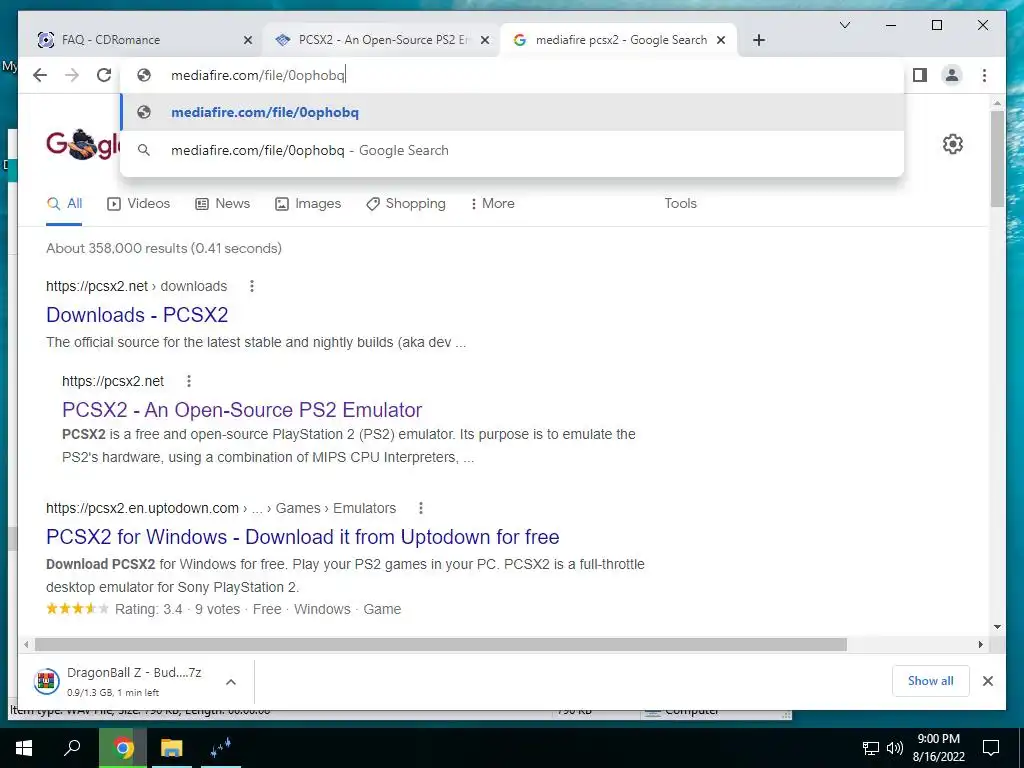This screenshot has width=1024, height=768.
Task: Open the Windows Start menu
Action: coord(24,748)
